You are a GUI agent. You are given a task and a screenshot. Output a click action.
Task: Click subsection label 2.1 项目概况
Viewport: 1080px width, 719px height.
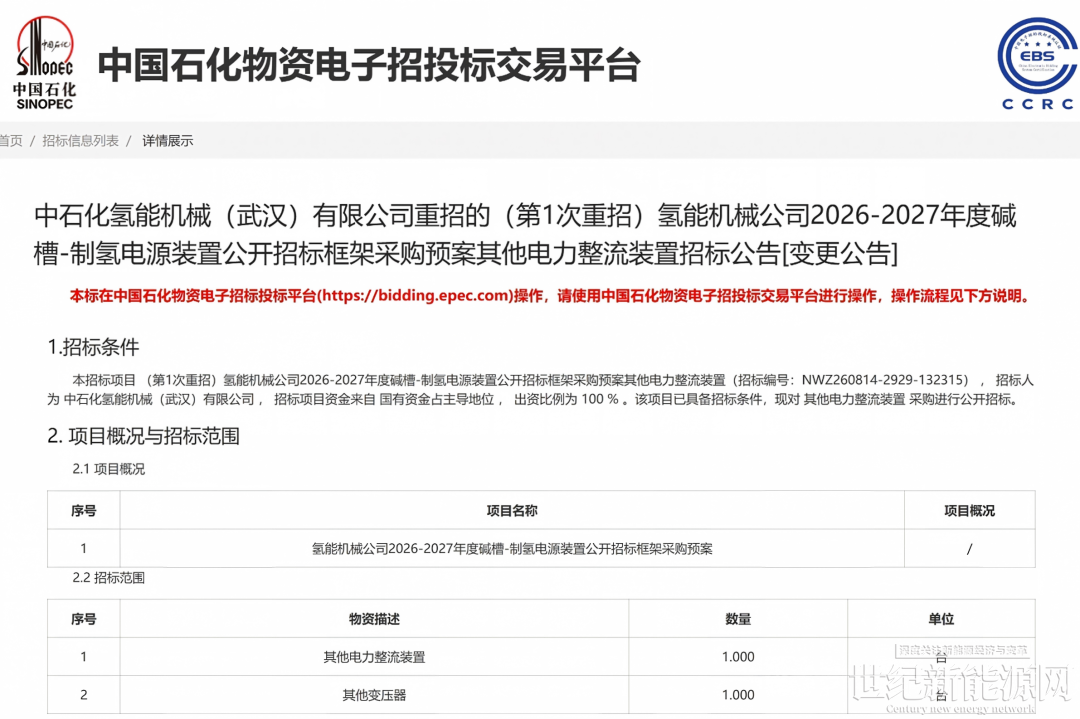[x=109, y=469]
